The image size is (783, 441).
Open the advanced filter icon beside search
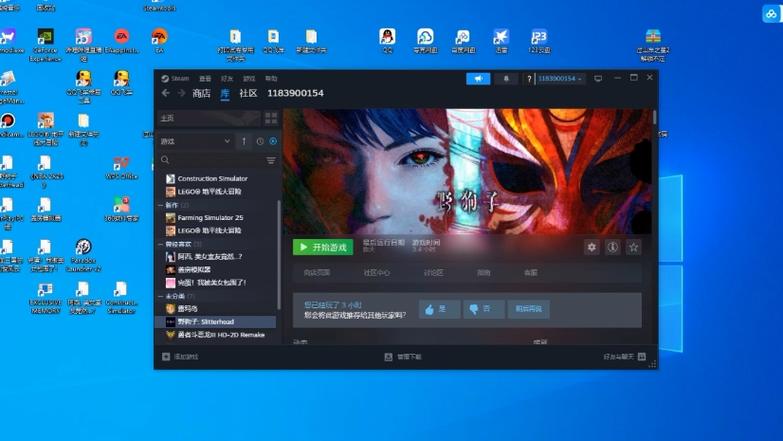click(x=271, y=160)
